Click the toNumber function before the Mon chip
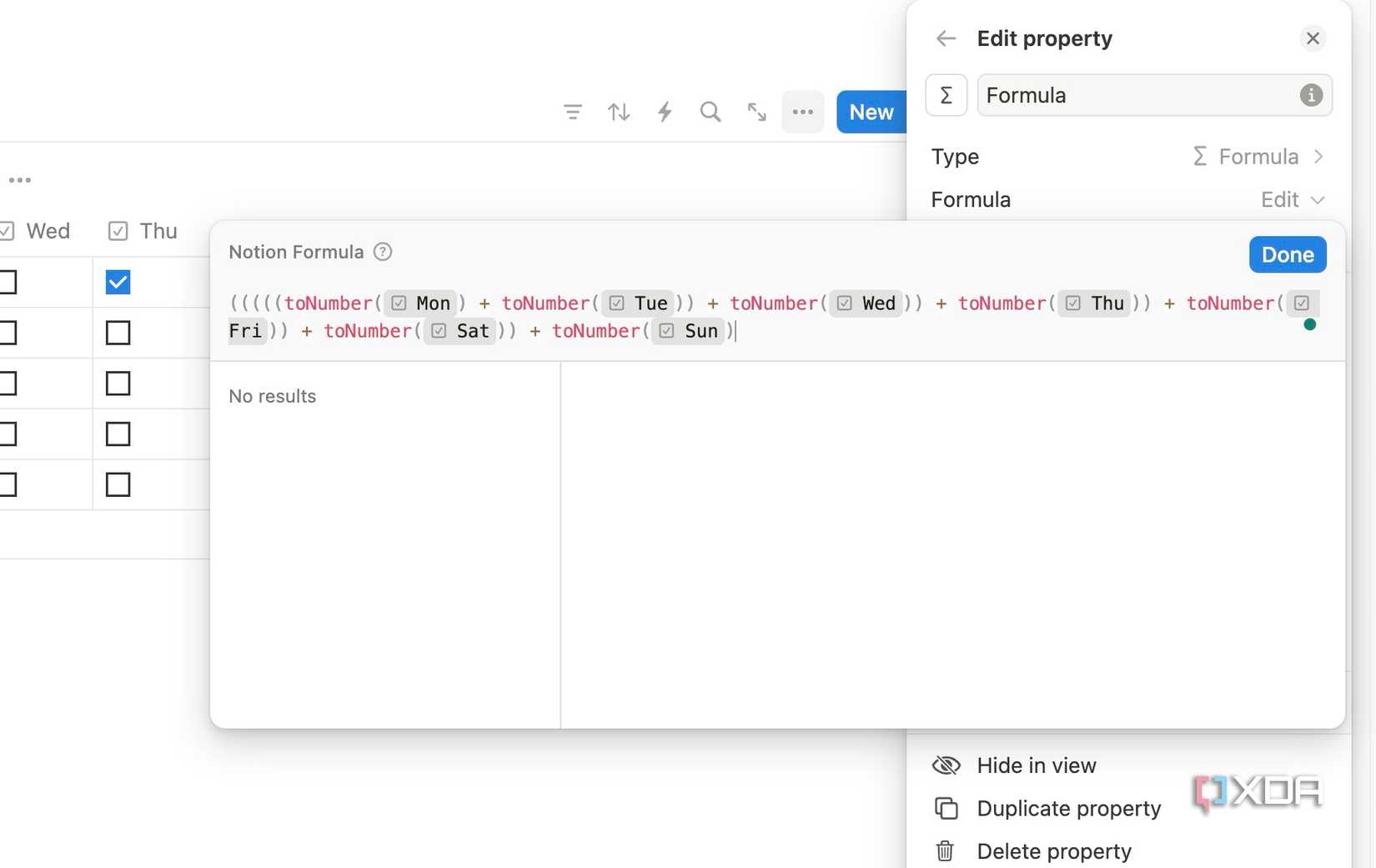Screen dimensions: 1376x868 [x=329, y=304]
